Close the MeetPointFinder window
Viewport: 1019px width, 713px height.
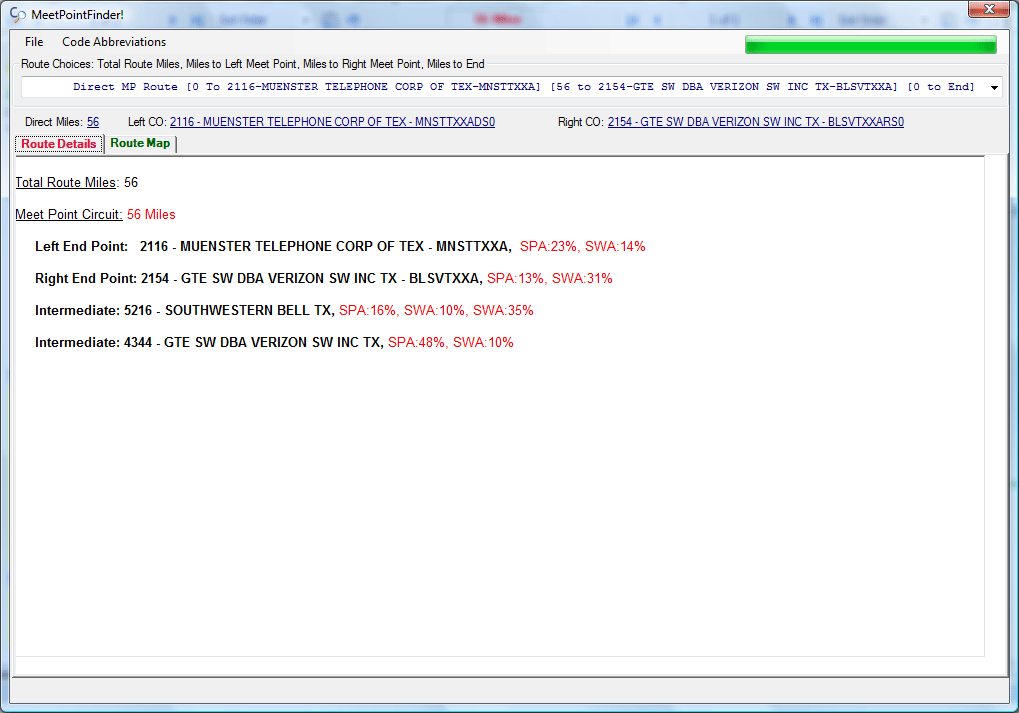[x=988, y=9]
